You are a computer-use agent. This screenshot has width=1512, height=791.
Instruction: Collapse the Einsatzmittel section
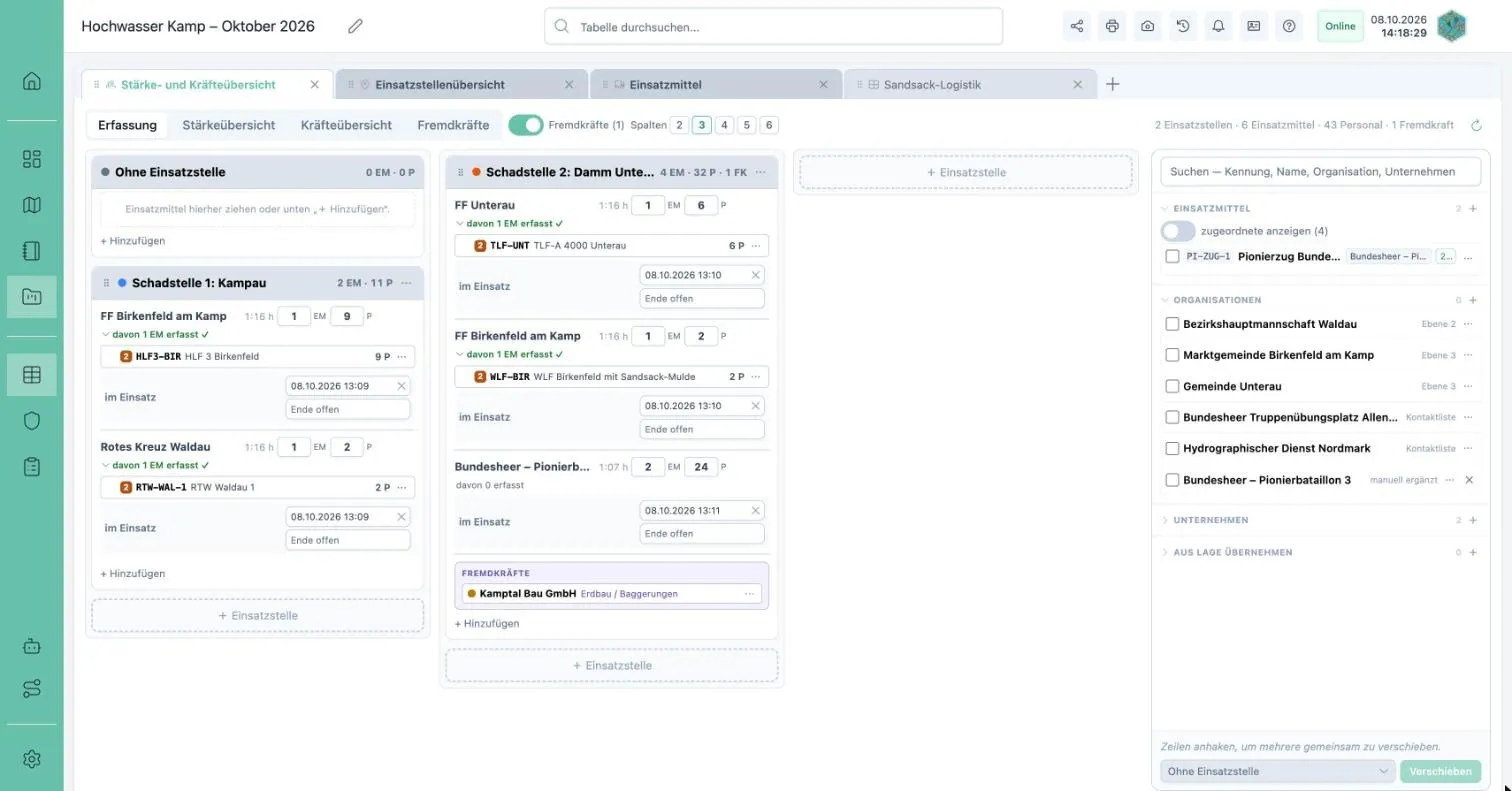1165,209
